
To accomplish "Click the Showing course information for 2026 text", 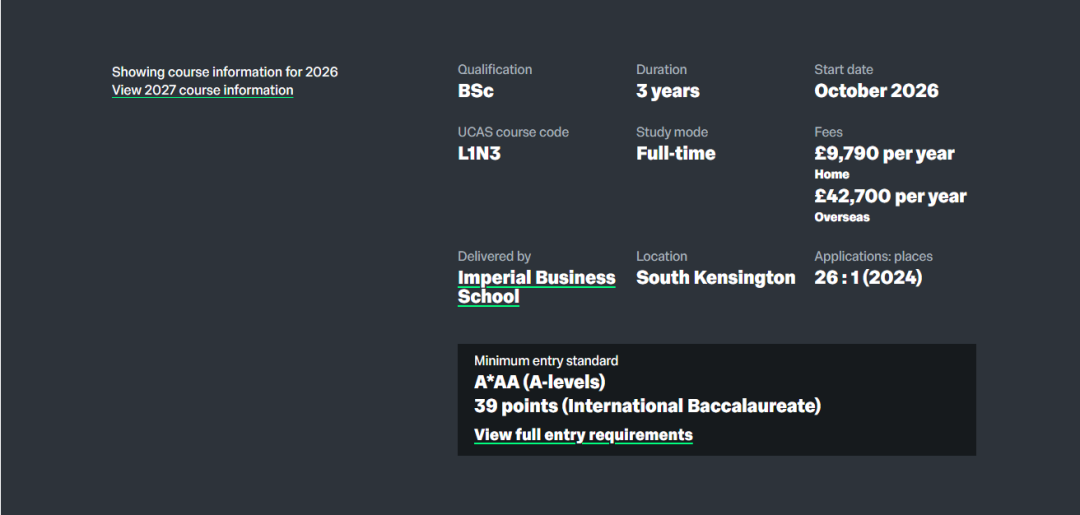I will click(225, 72).
